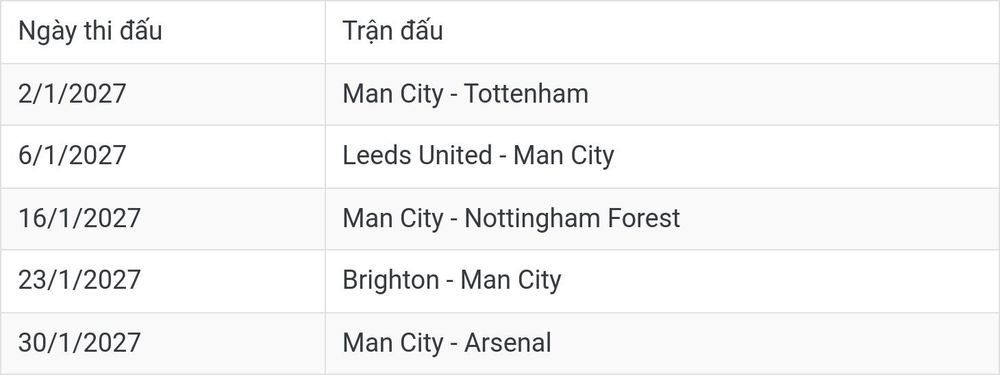Screen dimensions: 1000x375
Task: Click "Man City" in the Tottenham row
Action: (392, 94)
